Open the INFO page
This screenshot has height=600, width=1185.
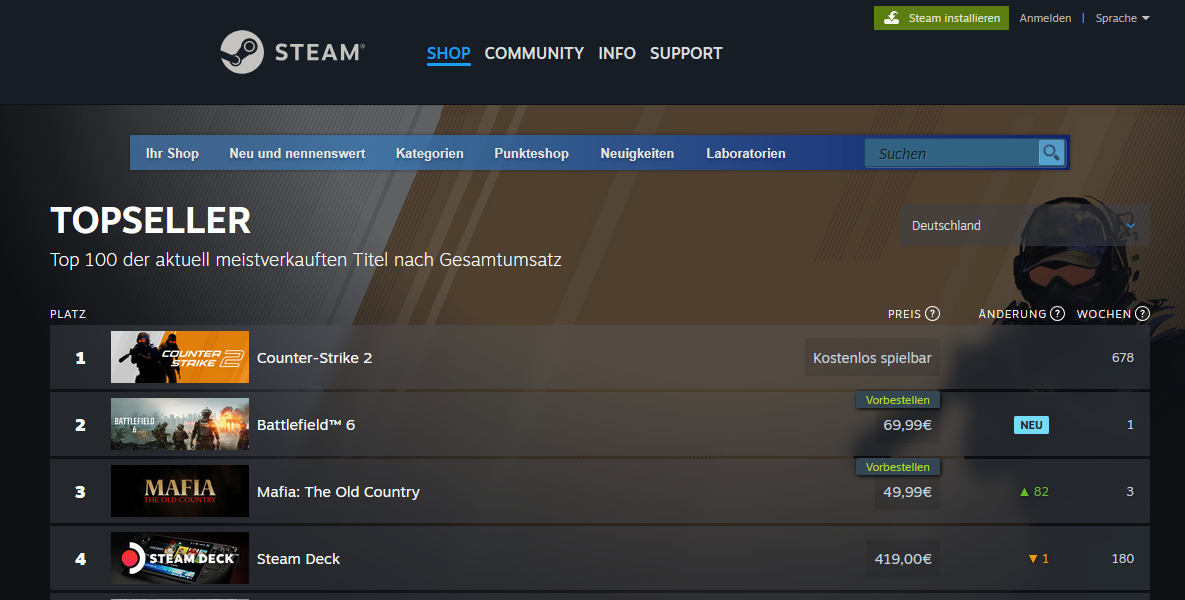[617, 53]
